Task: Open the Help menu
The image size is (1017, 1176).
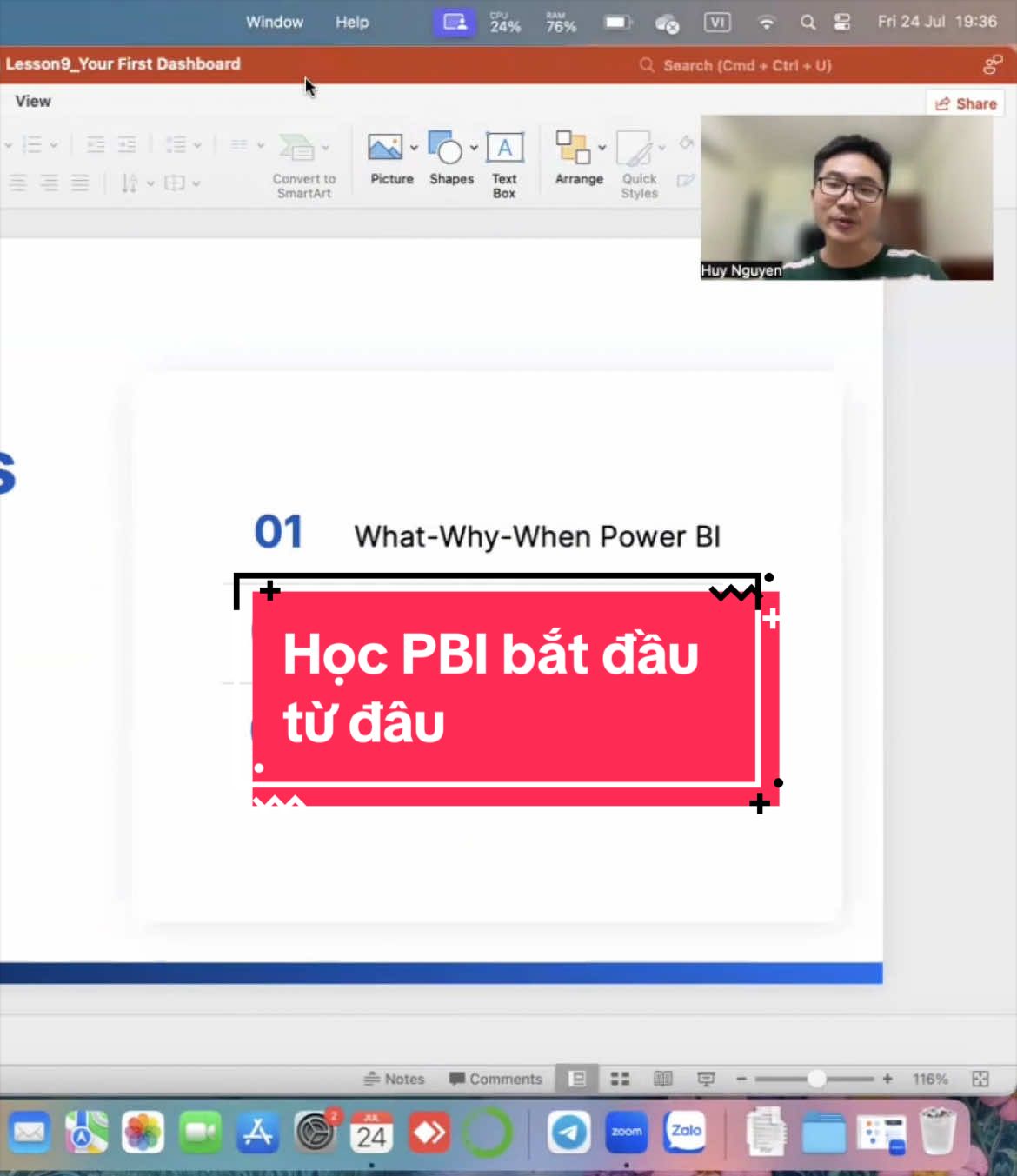Action: (352, 22)
